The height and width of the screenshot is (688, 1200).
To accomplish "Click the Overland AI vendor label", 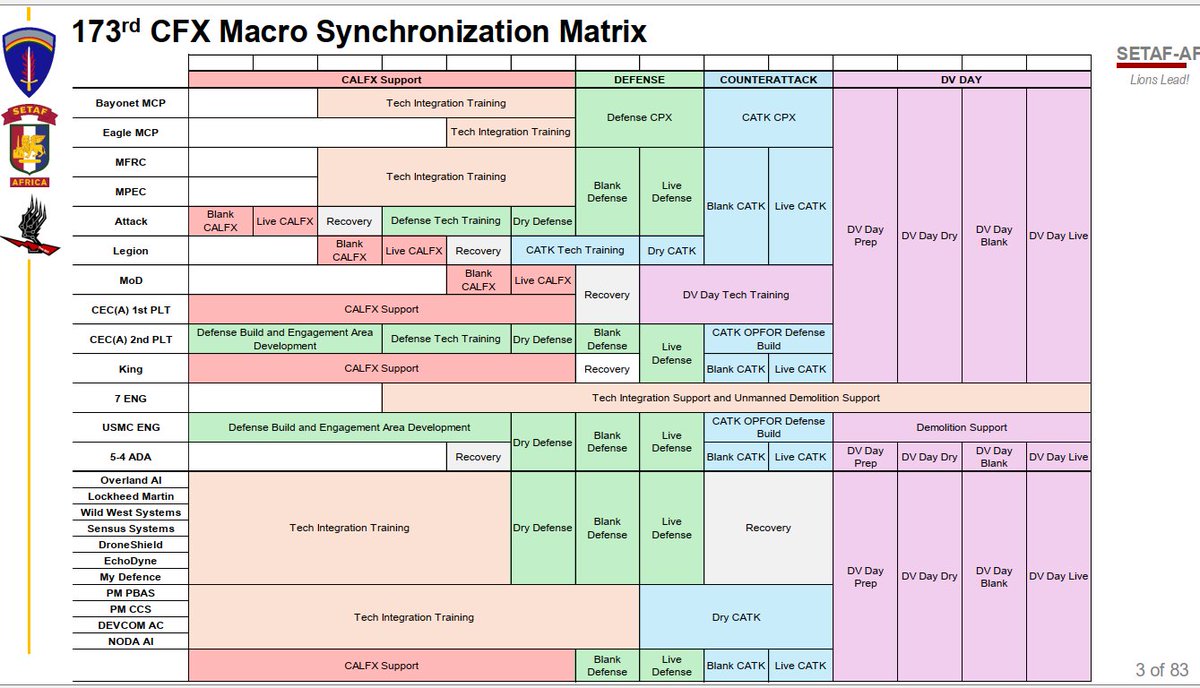I will 130,480.
